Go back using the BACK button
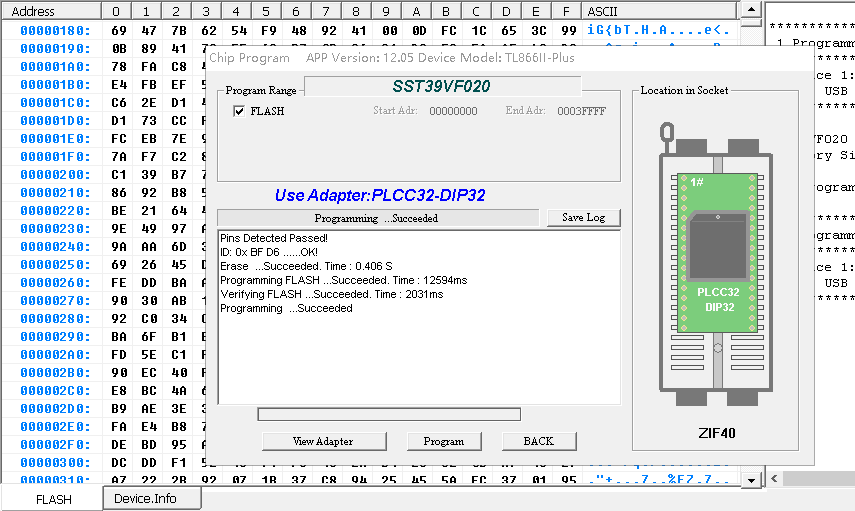 539,441
